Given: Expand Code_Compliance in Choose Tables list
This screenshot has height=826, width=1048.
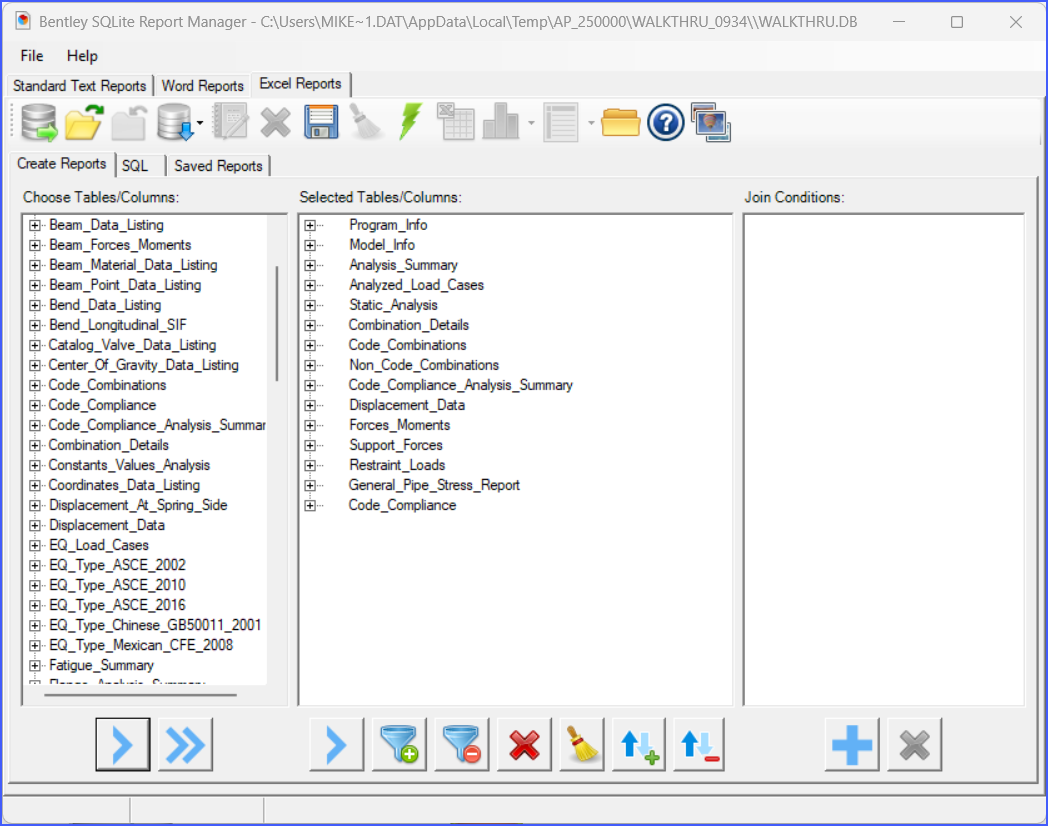Looking at the screenshot, I should click(x=35, y=406).
